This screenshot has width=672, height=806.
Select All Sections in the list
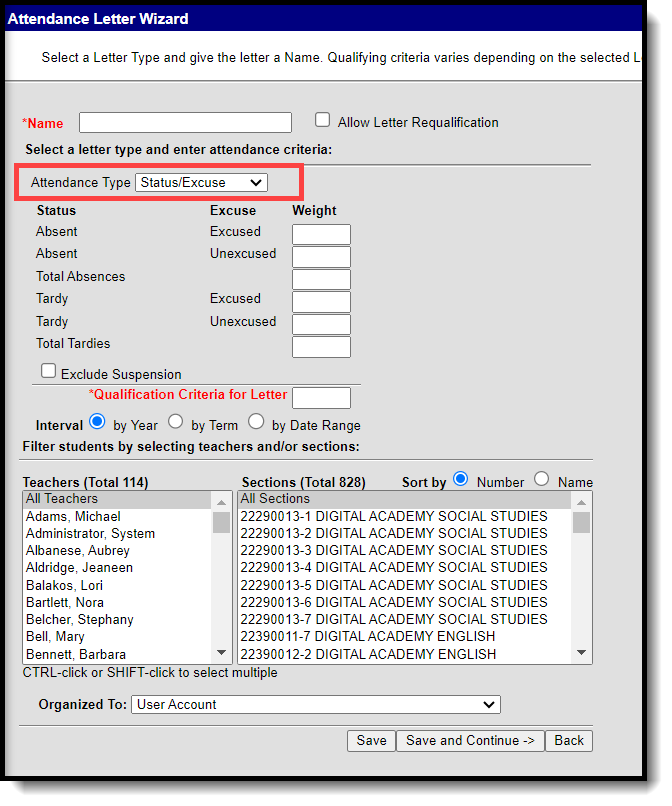coord(405,499)
